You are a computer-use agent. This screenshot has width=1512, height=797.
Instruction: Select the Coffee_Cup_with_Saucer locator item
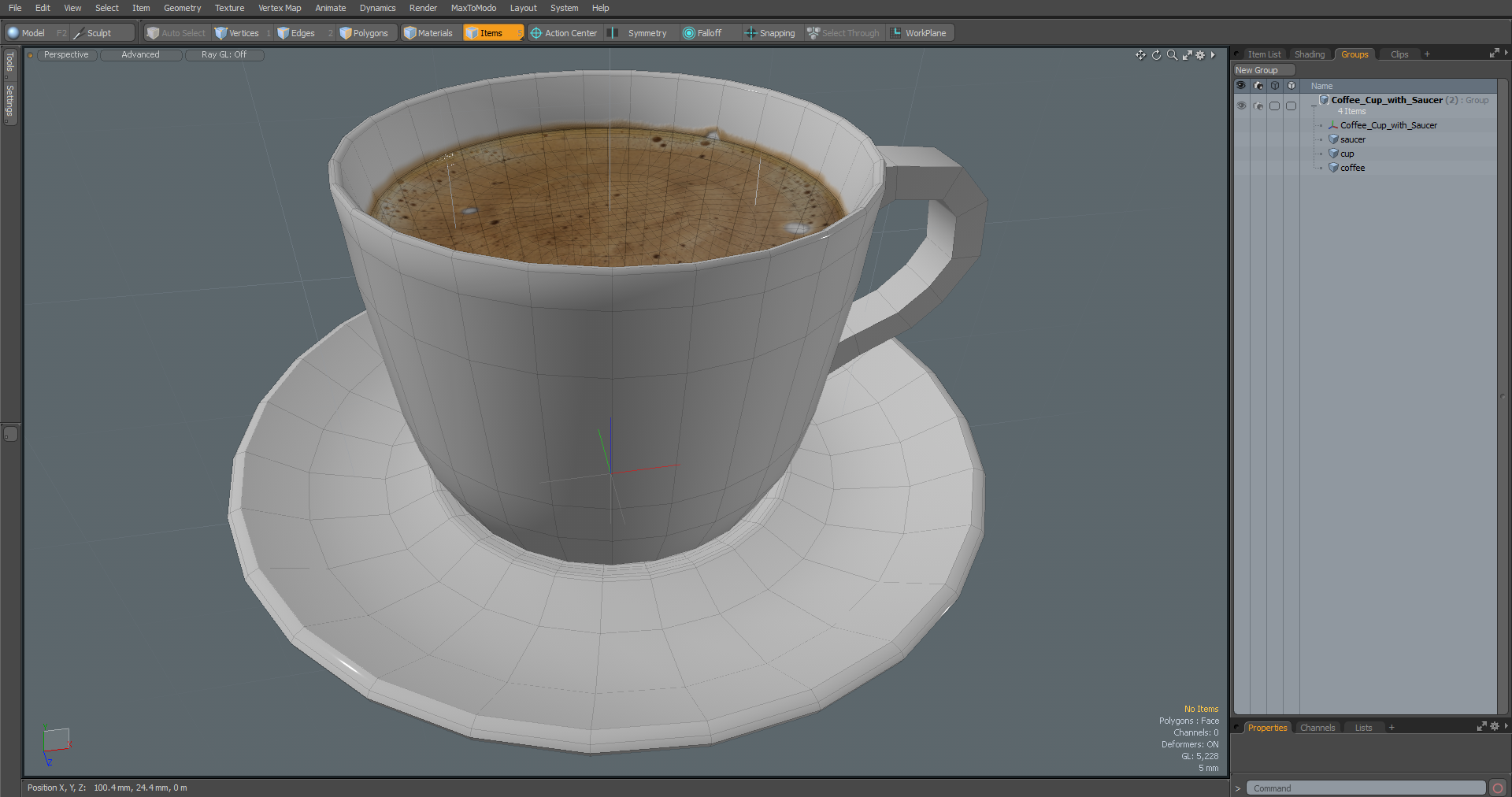coord(1388,125)
